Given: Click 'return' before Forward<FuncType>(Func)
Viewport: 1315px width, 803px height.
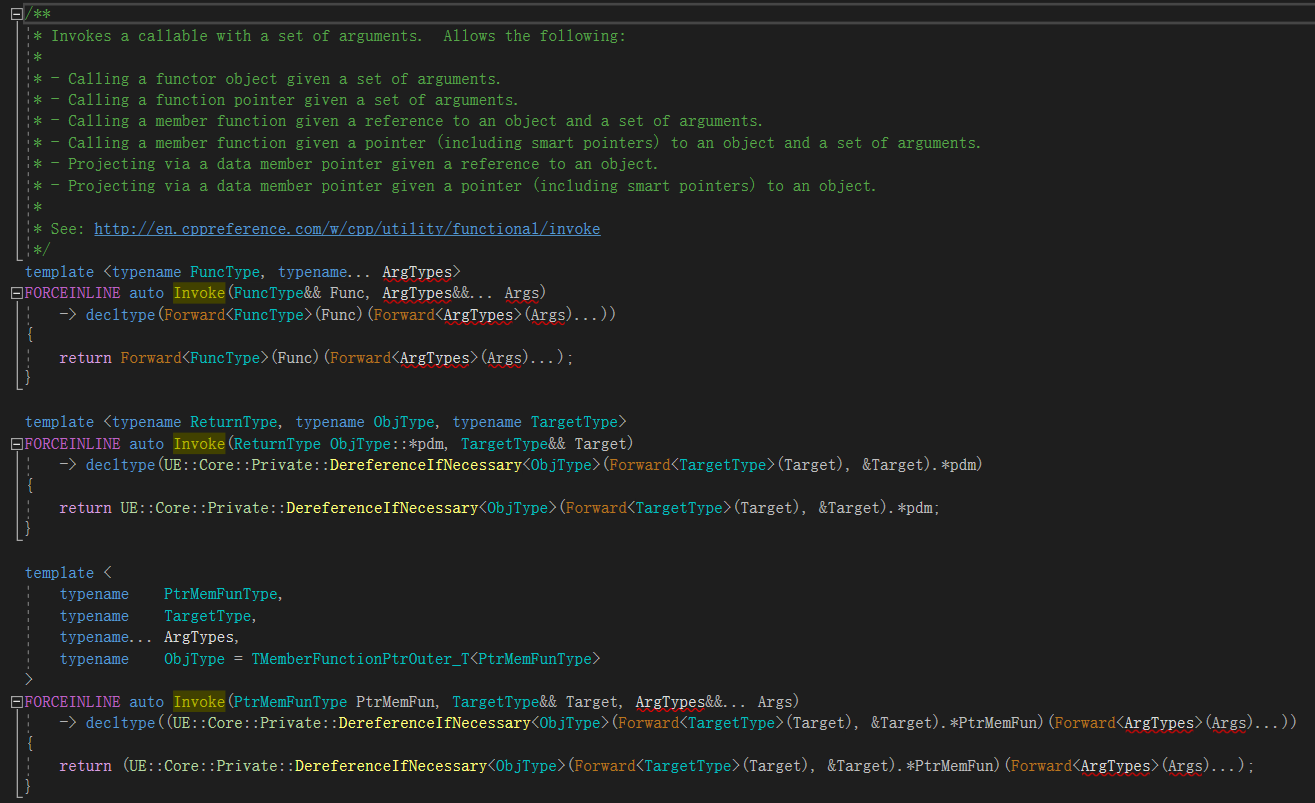Looking at the screenshot, I should pos(85,358).
